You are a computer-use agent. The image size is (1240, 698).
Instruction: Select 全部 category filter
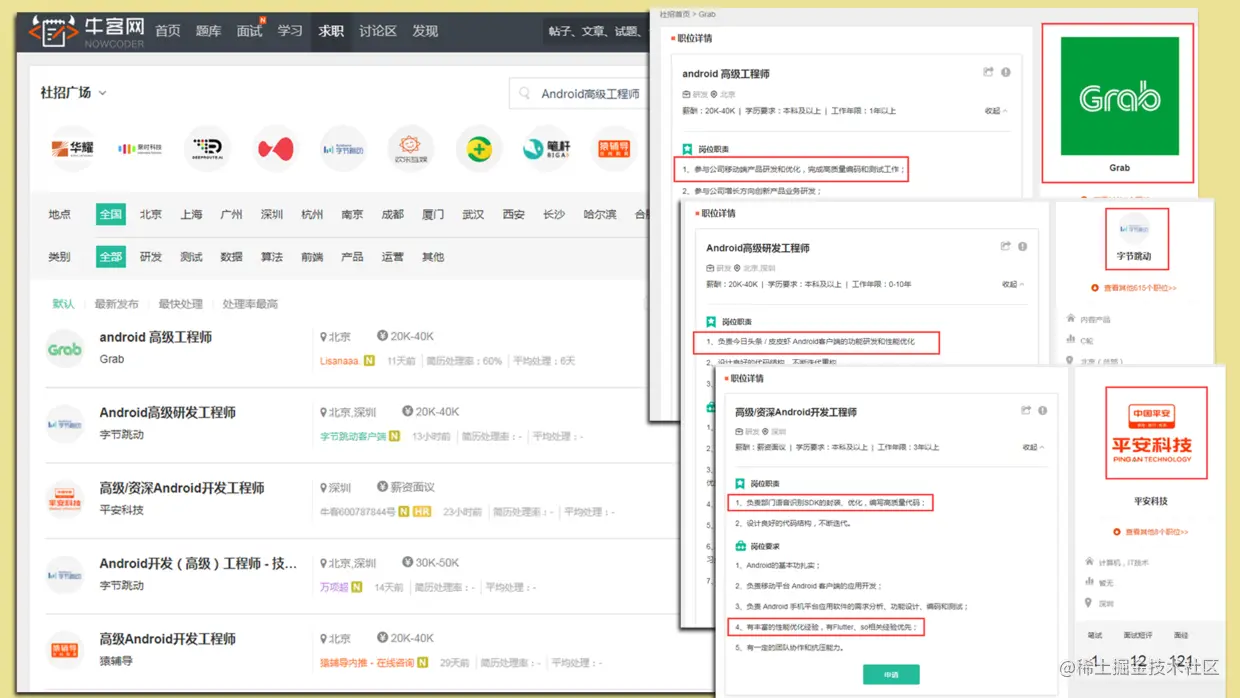tap(111, 257)
